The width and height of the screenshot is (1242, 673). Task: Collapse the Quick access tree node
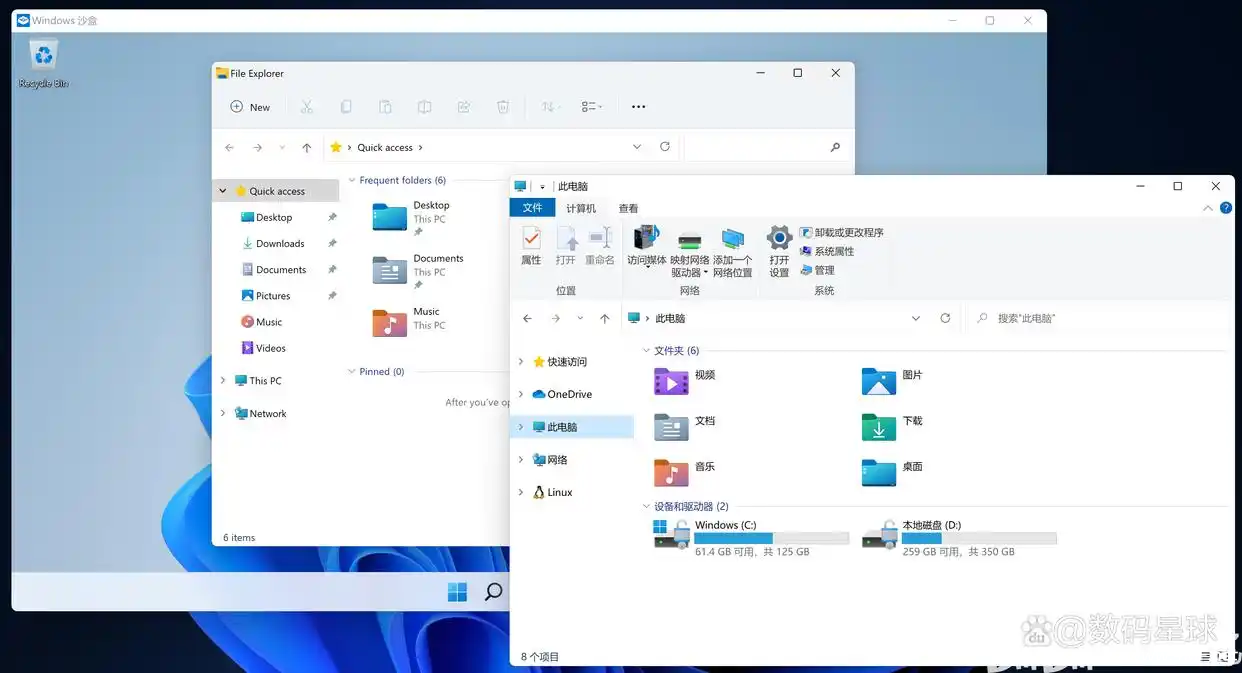coord(223,191)
